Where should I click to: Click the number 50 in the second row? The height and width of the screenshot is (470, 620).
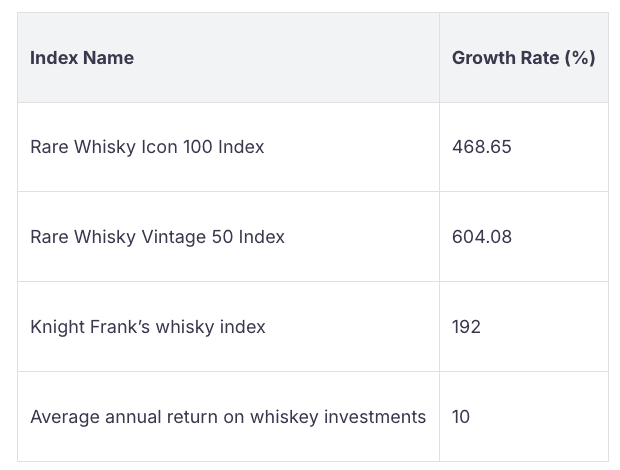point(221,237)
